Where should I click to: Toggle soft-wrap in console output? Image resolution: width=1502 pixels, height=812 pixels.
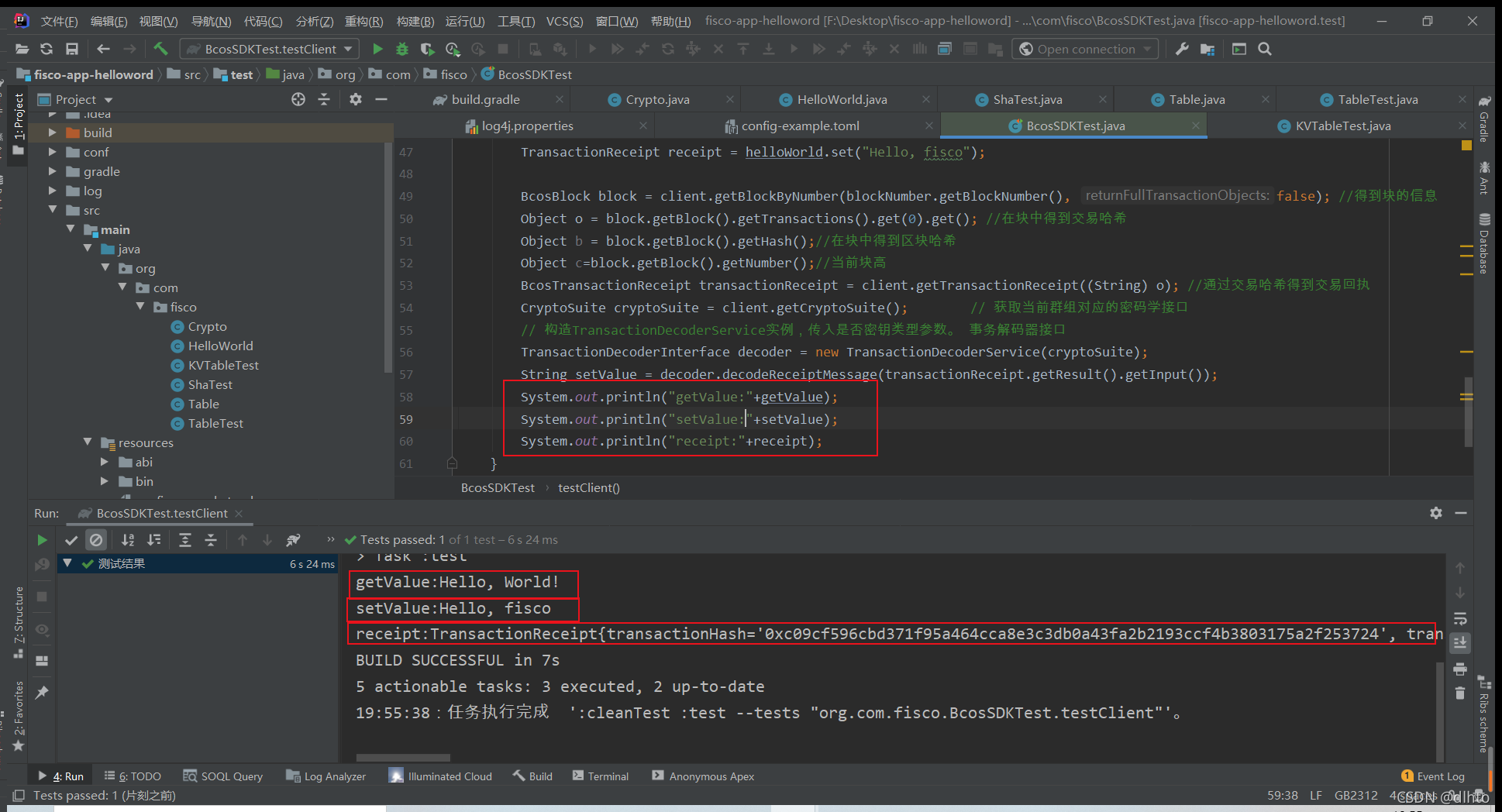[x=1460, y=618]
